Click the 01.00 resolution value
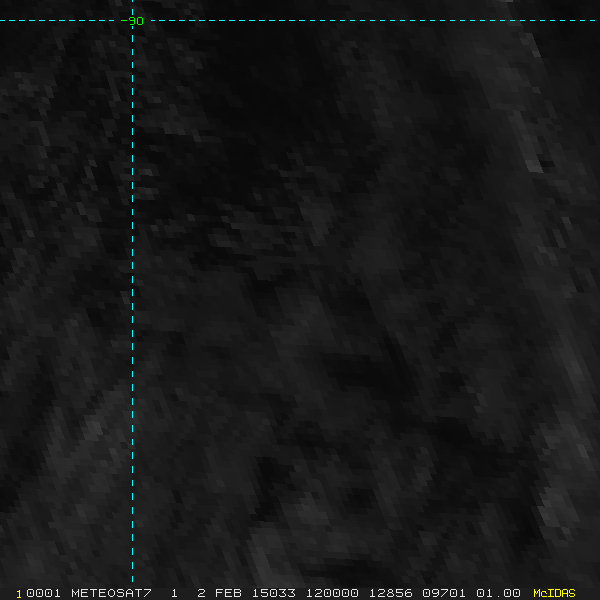 tap(498, 593)
